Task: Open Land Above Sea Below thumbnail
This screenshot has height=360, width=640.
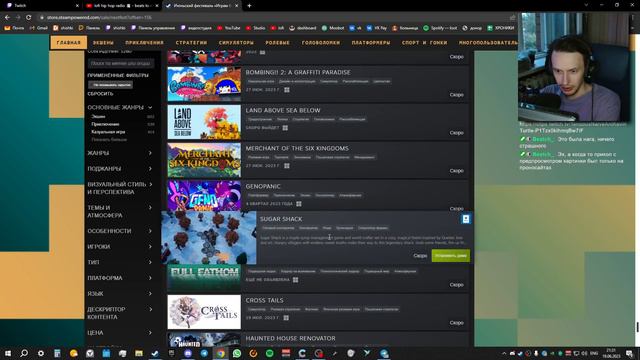Action: tap(204, 122)
